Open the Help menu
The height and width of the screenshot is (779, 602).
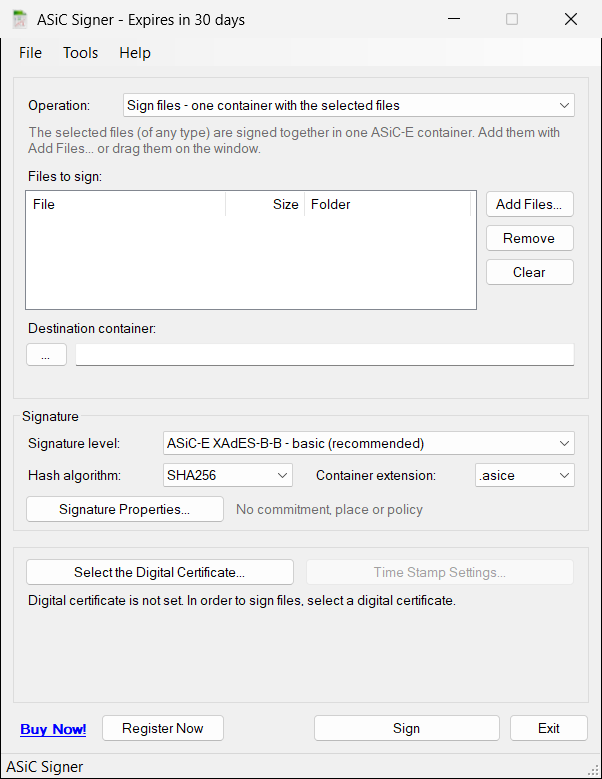135,53
